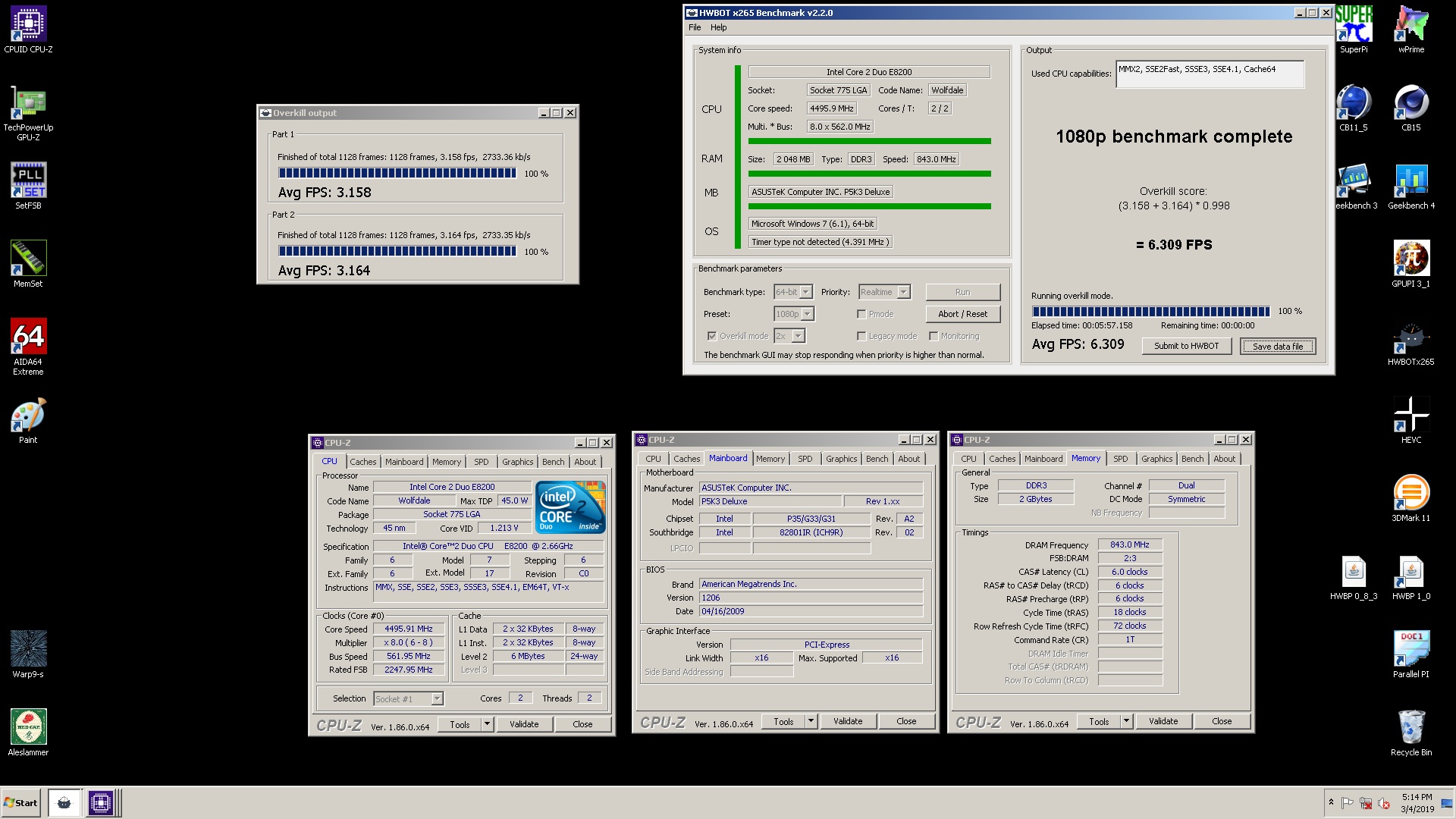
Task: Launch Aleslammer desktop shortcut
Action: [28, 733]
